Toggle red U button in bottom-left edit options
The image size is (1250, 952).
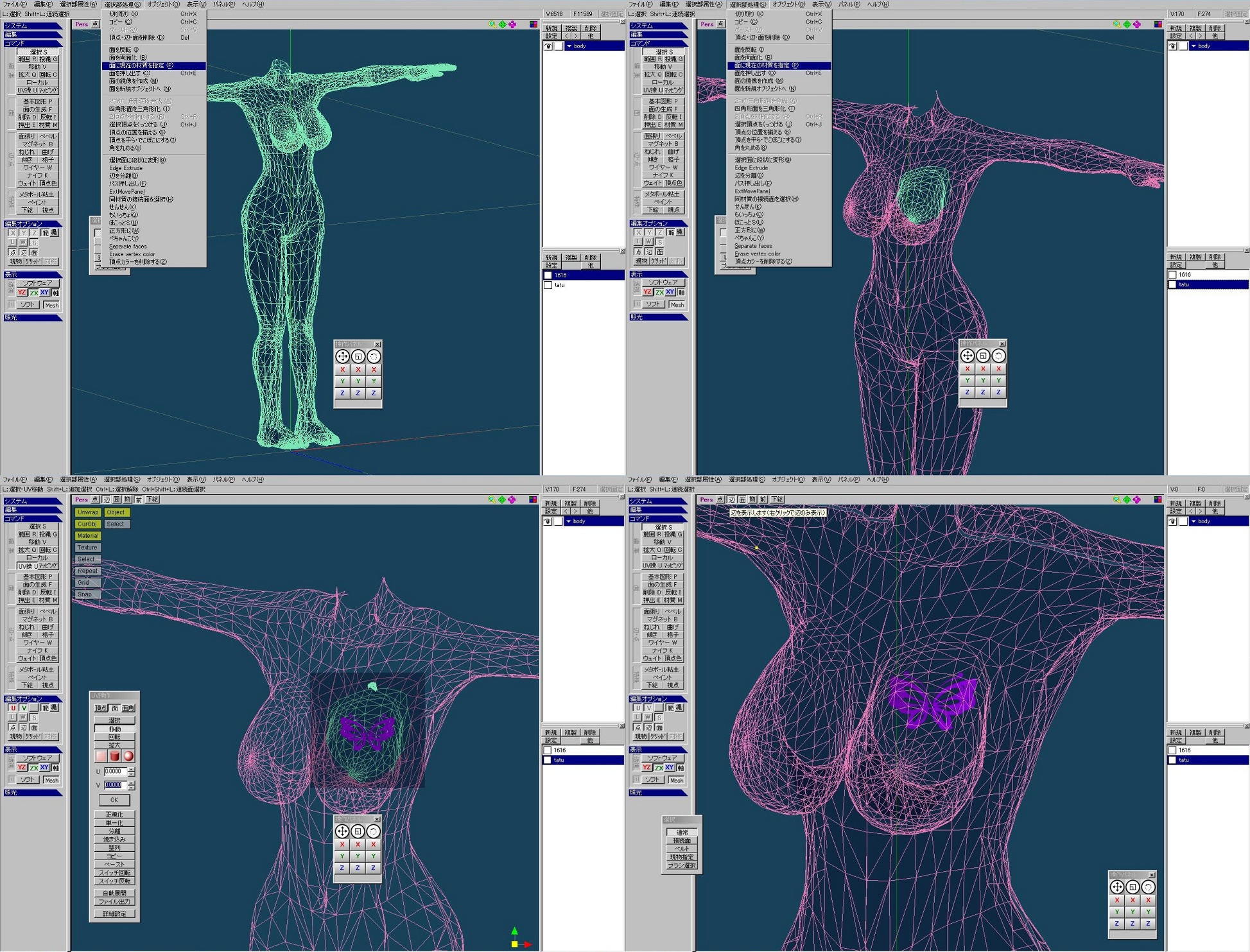click(12, 708)
